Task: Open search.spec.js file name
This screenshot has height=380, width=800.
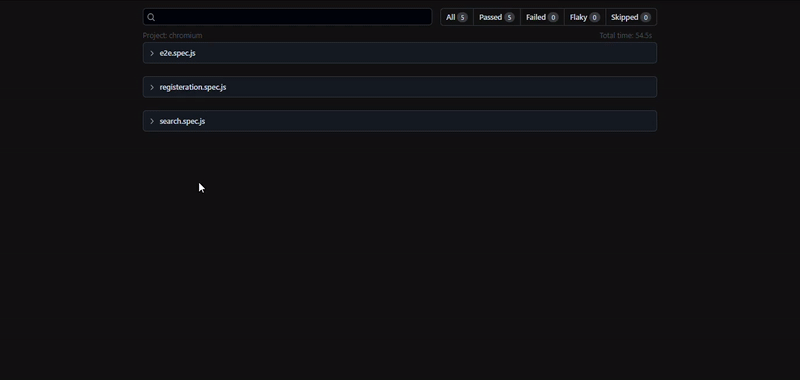Action: tap(182, 121)
